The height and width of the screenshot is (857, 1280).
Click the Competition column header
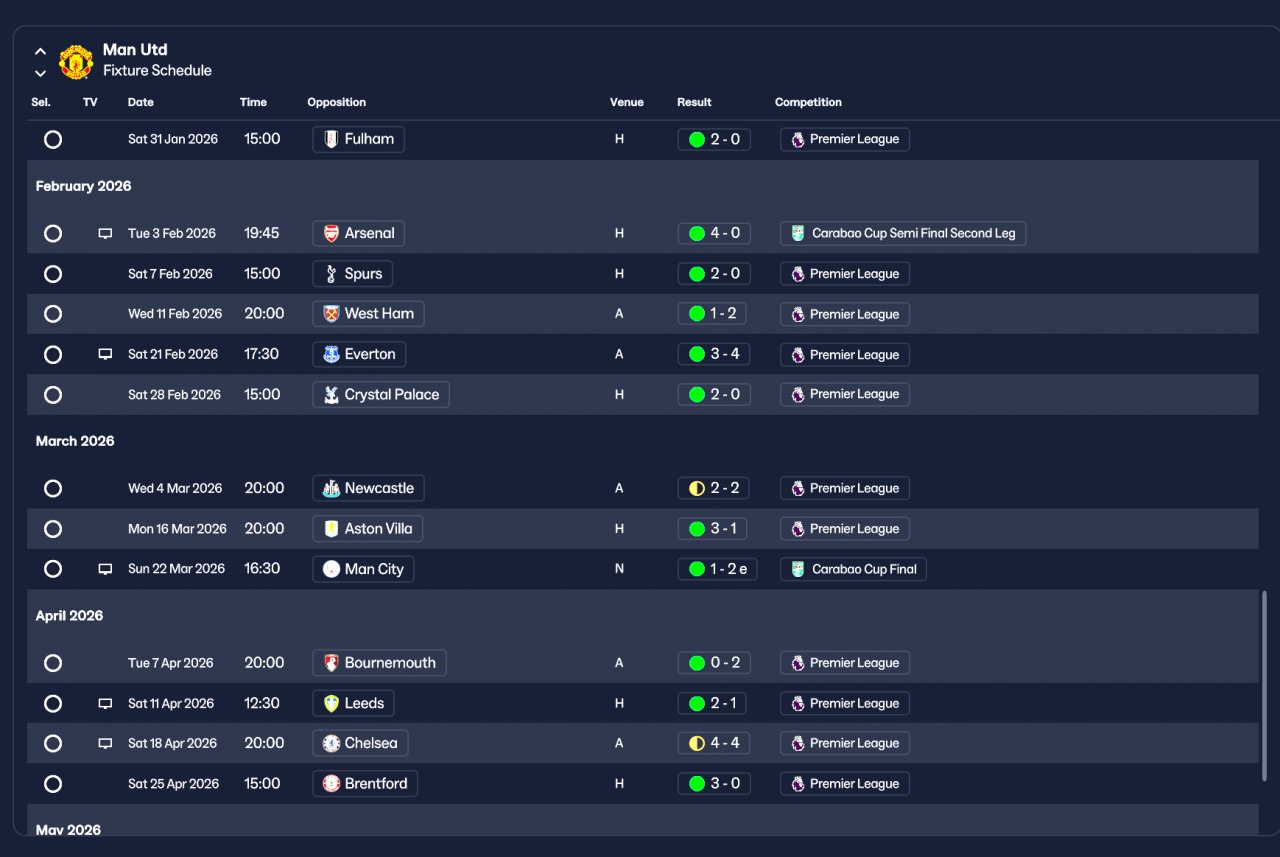pyautogui.click(x=808, y=102)
